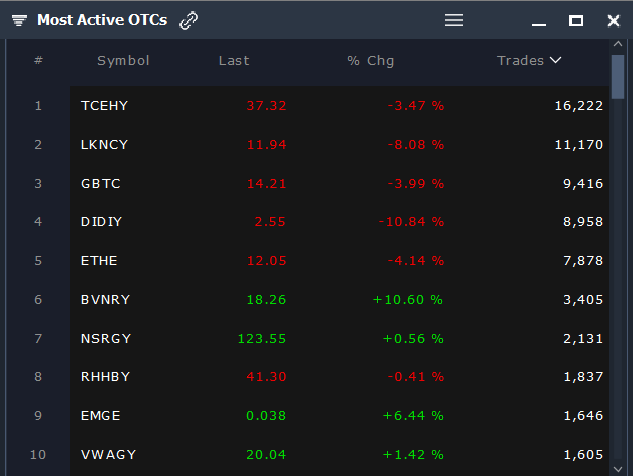
Task: Choose the ETHE symbol entry
Action: (x=99, y=261)
